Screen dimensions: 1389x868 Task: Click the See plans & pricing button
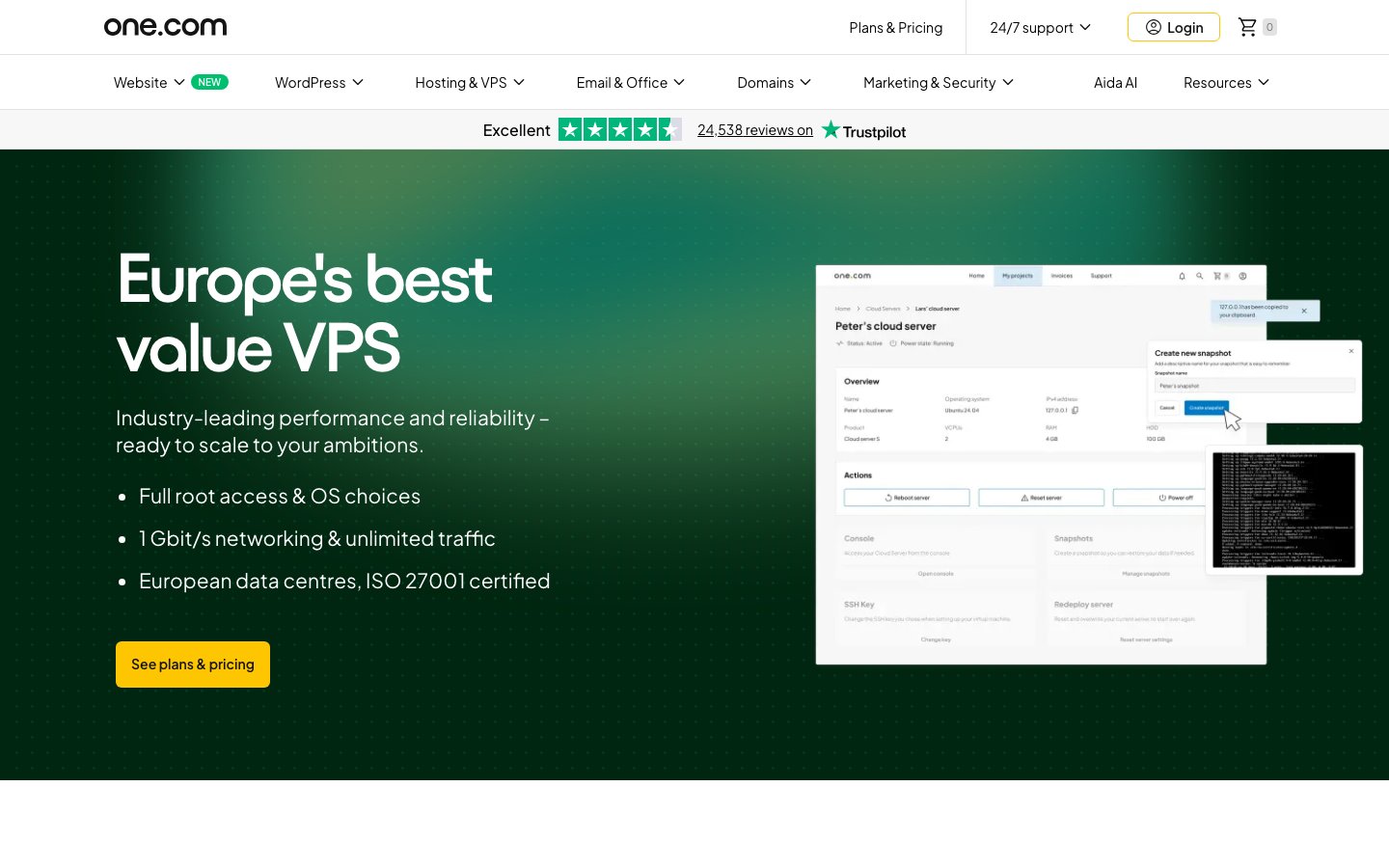coord(193,665)
